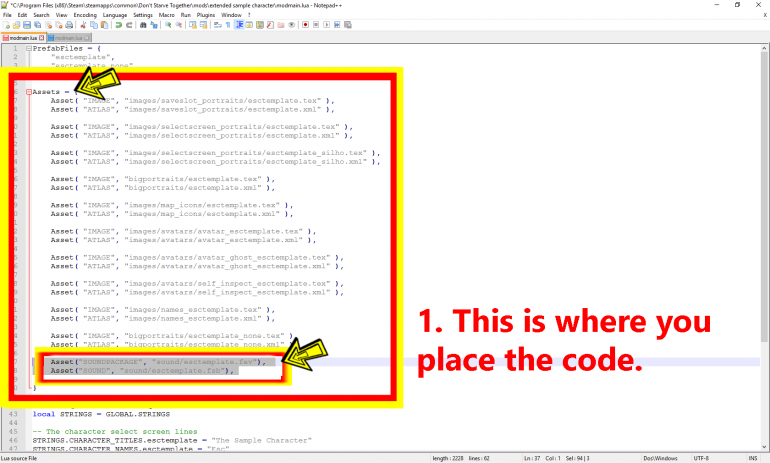Image resolution: width=770 pixels, height=463 pixels.
Task: Collapse the PrefabFiles fold marker
Action: pos(29,48)
